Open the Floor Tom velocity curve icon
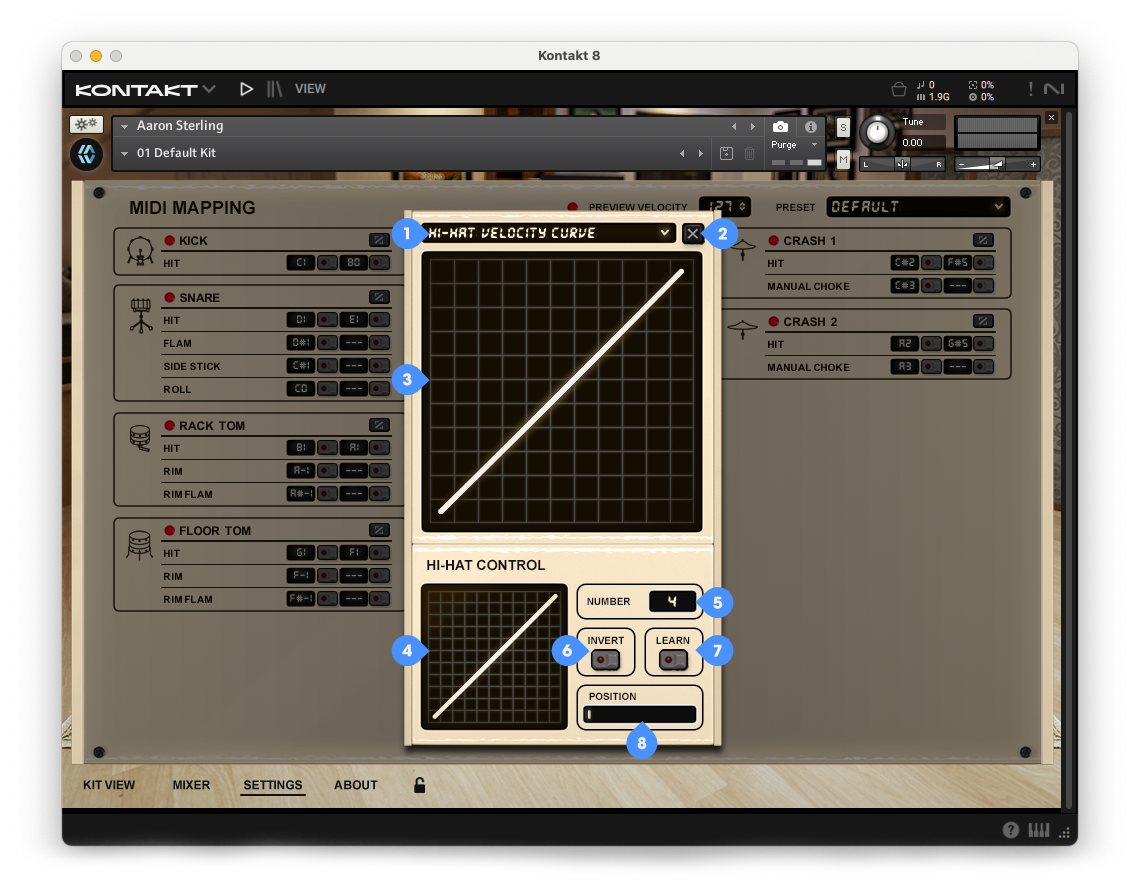Screen dimensions: 1127x889 (x=379, y=530)
